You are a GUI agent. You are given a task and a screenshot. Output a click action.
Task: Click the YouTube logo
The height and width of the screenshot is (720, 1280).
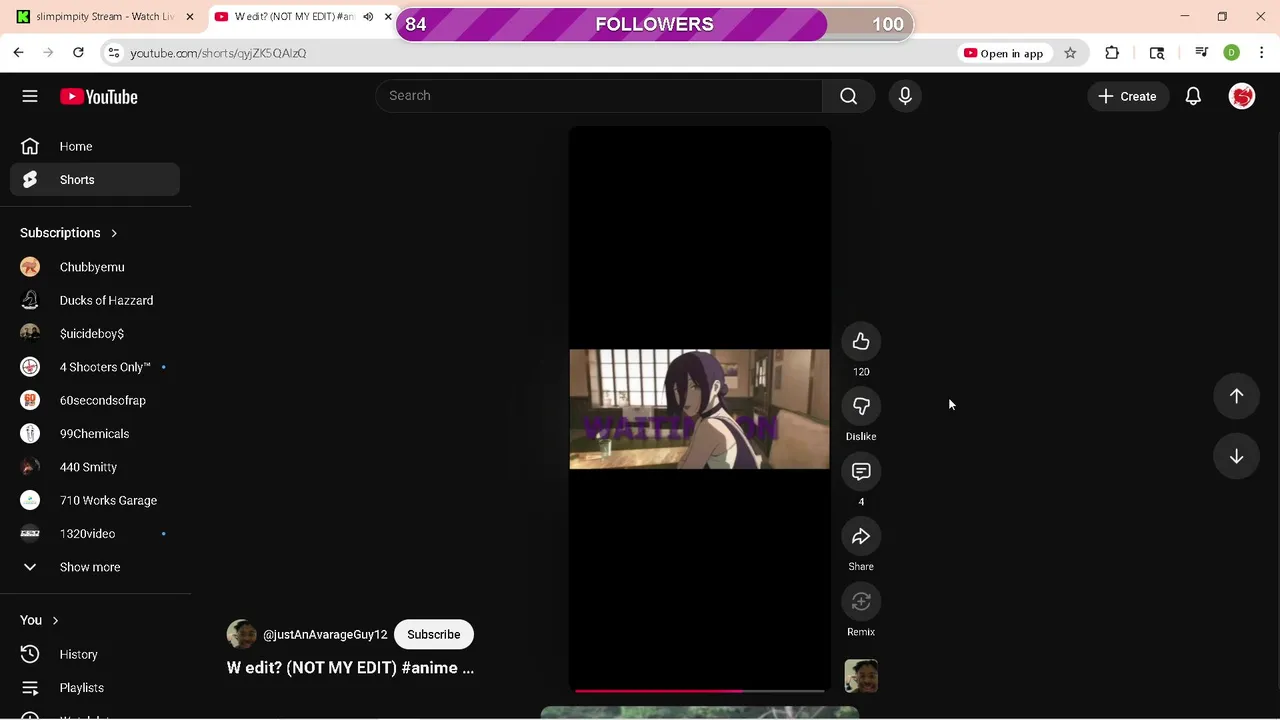pos(98,97)
